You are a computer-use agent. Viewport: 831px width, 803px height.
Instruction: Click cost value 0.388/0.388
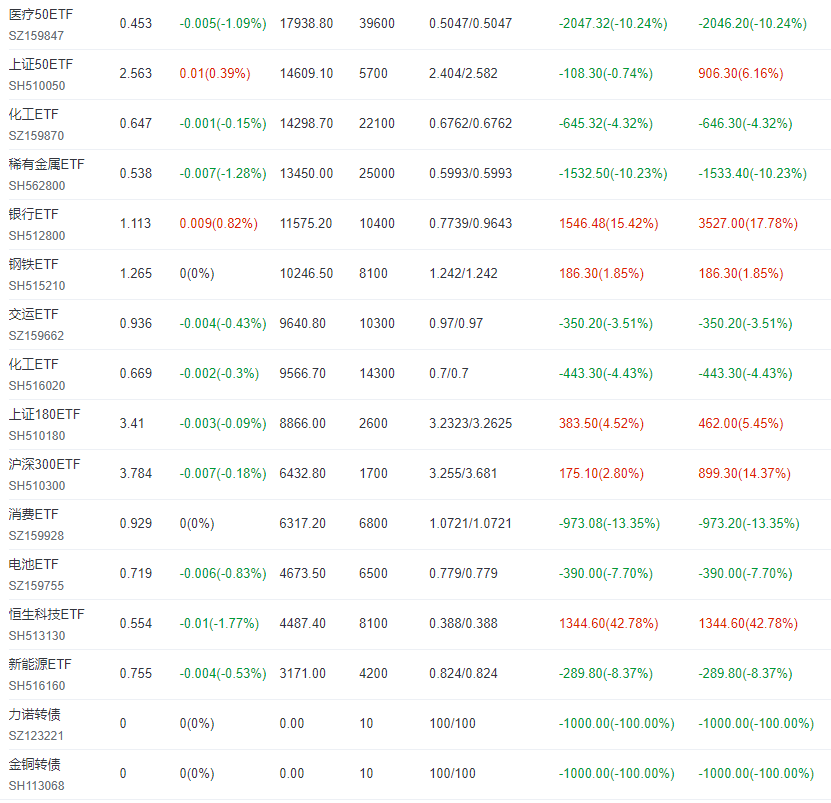point(463,623)
